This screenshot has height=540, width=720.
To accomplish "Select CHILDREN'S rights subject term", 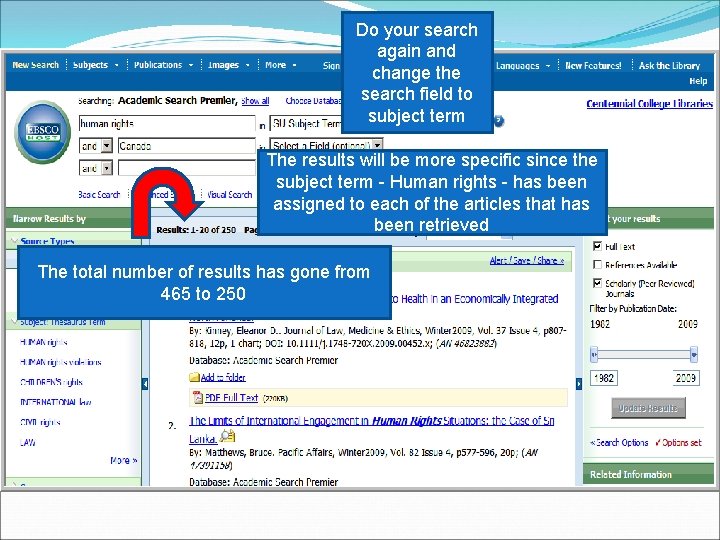I will point(51,382).
